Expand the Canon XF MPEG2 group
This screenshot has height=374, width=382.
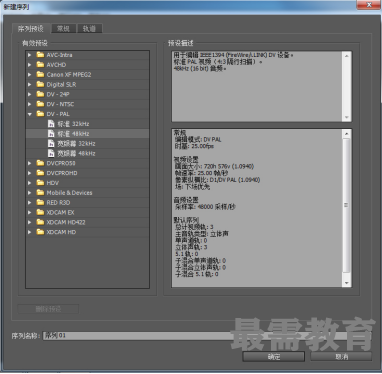30,74
